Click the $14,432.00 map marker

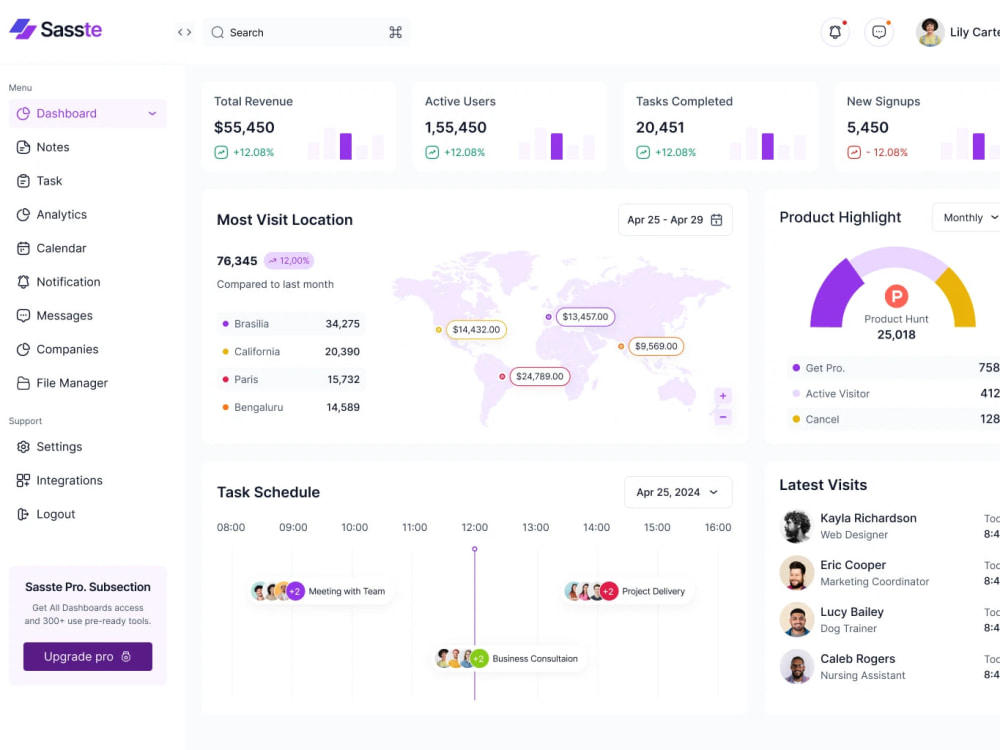tap(476, 330)
